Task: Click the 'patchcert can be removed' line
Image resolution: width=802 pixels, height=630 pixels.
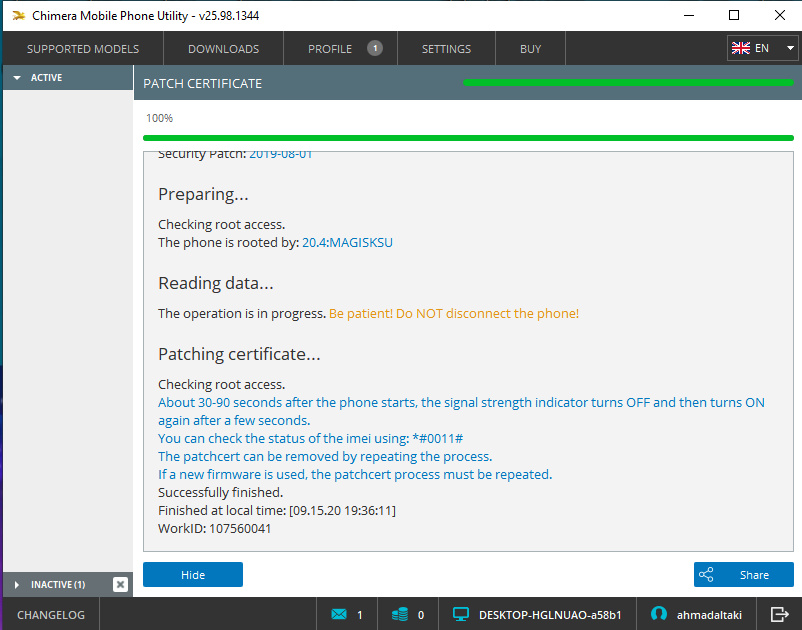Action: [325, 456]
